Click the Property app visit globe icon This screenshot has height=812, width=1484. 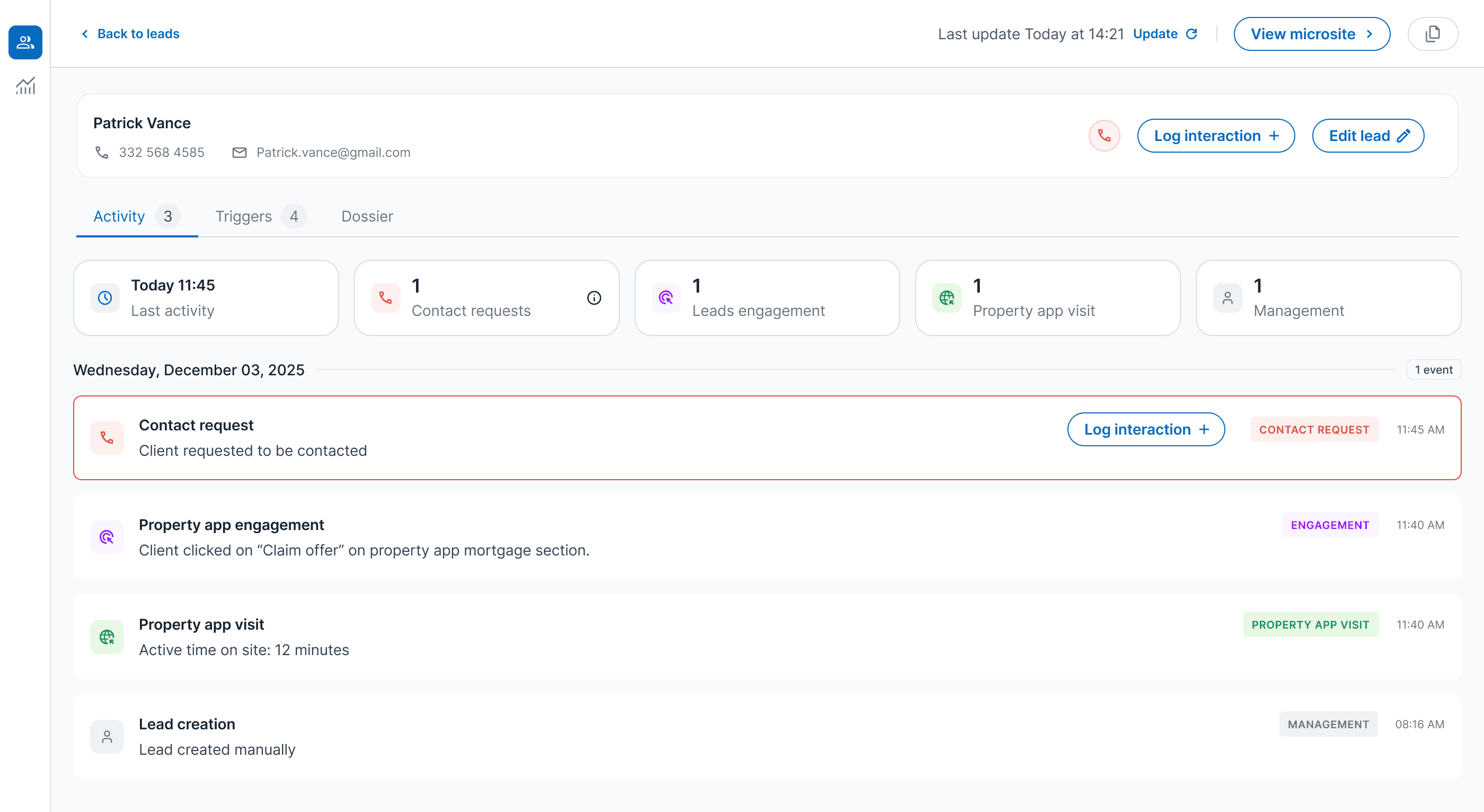point(947,298)
